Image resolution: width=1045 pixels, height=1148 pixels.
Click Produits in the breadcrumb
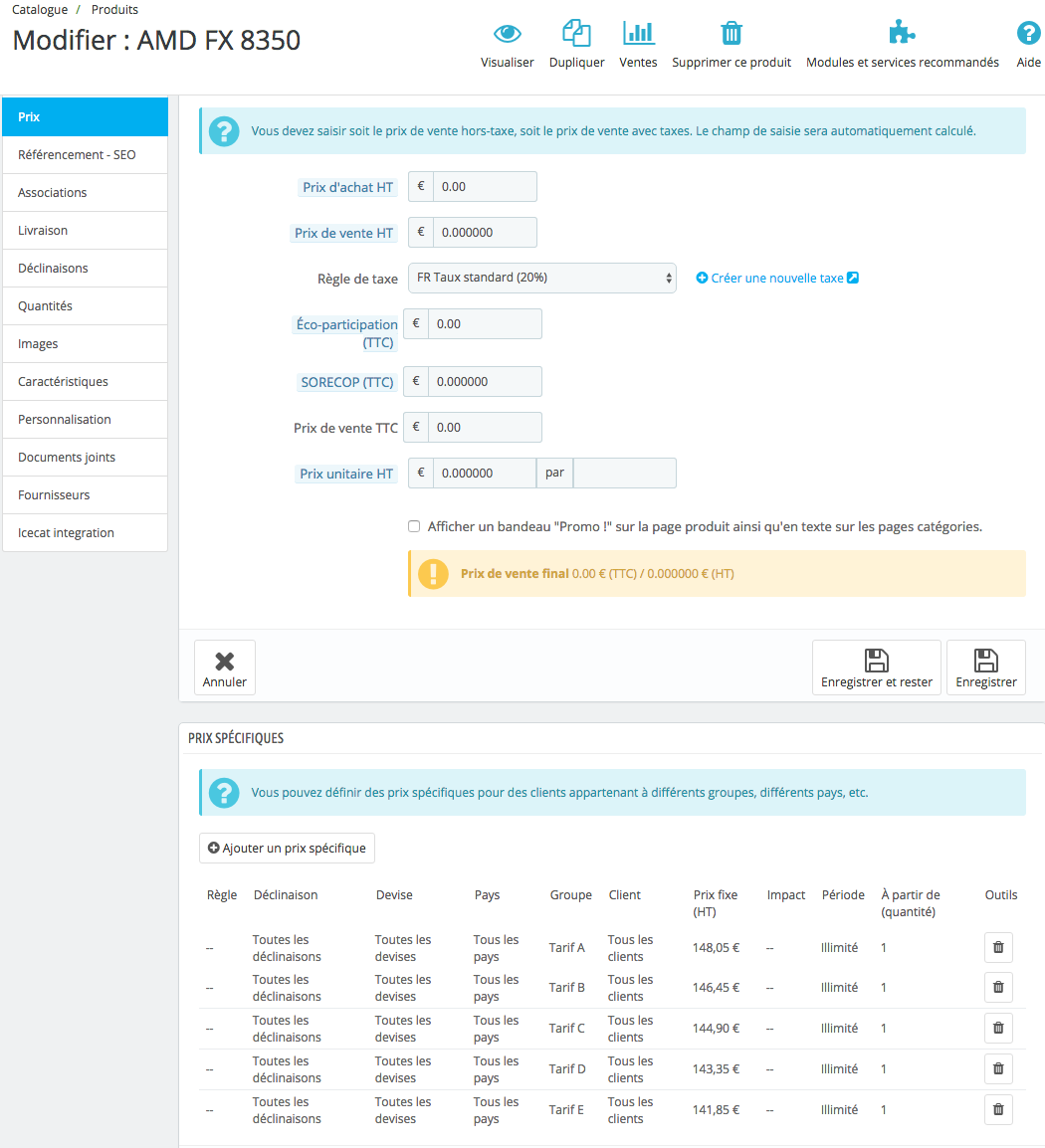click(x=114, y=10)
